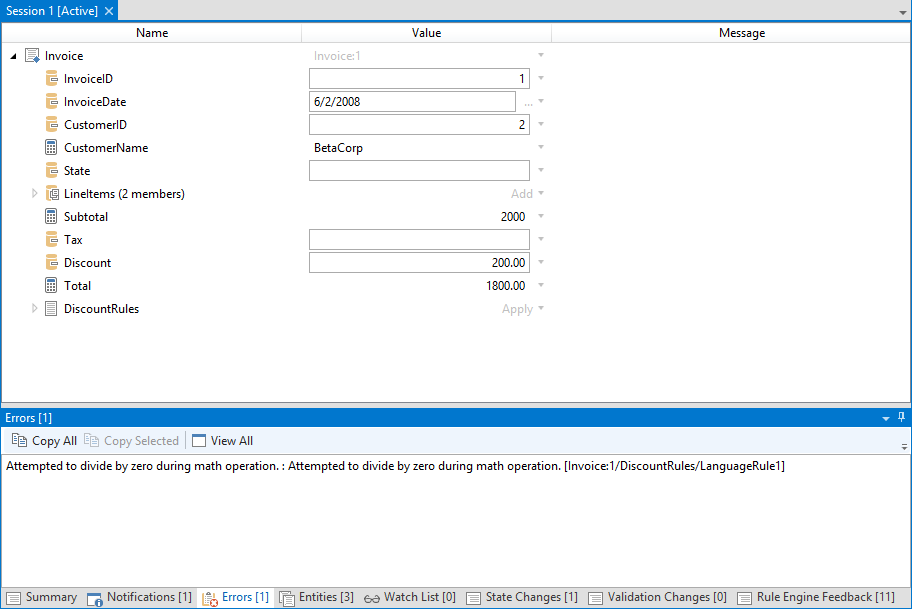This screenshot has width=912, height=609.
Task: Collapse the Invoice tree node
Action: [13, 57]
